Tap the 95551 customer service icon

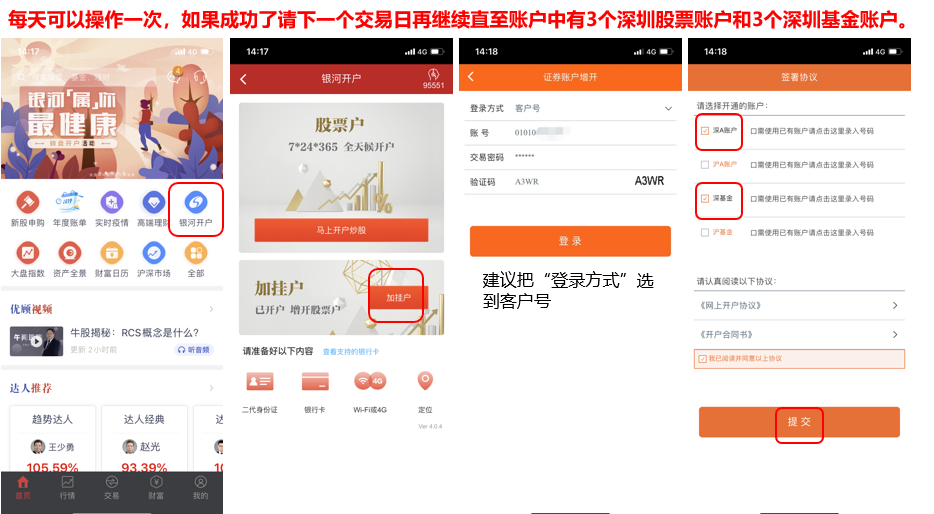433,79
